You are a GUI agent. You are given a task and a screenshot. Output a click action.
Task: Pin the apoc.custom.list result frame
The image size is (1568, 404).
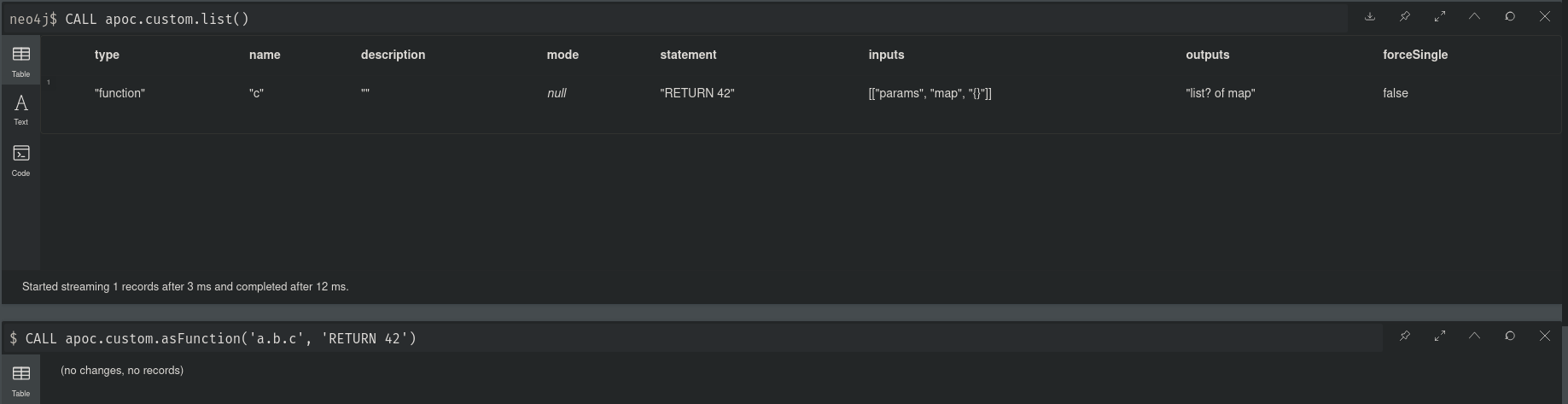1405,16
